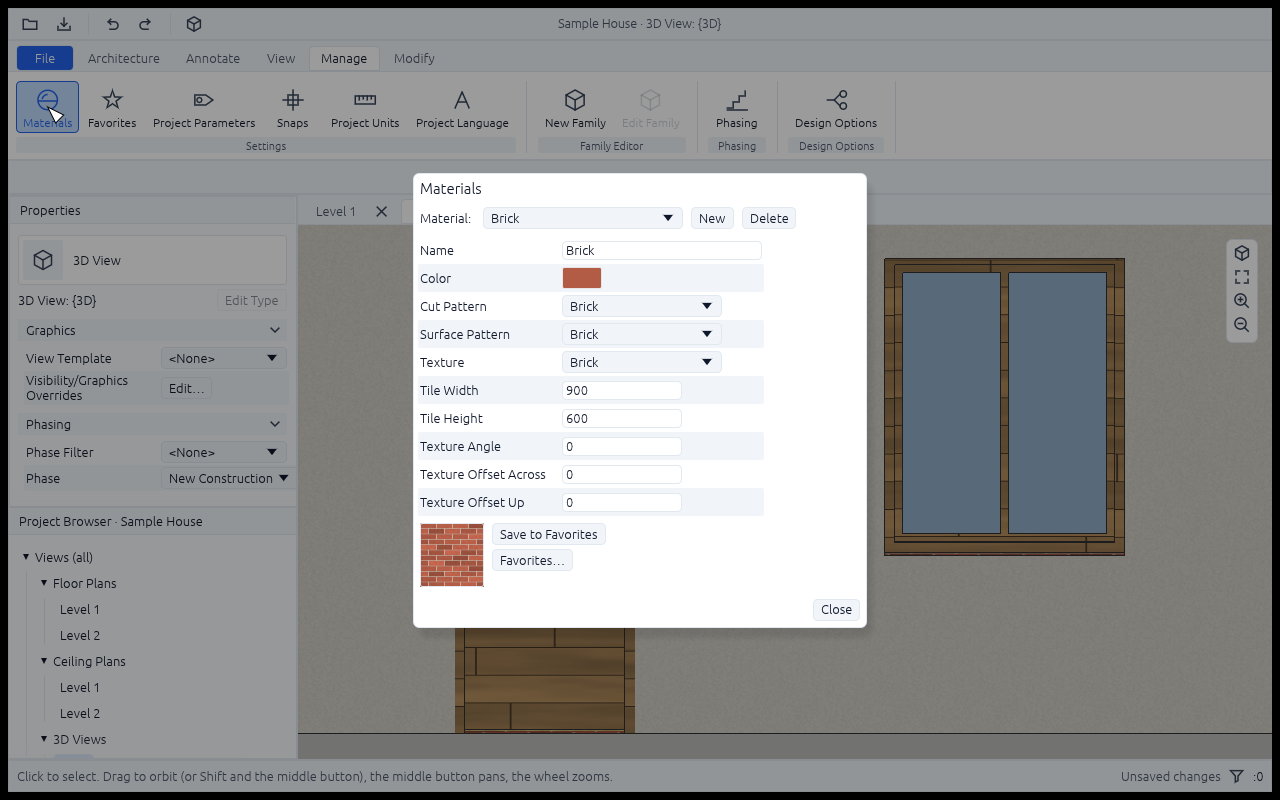
Task: Click Save to Favorites
Action: (x=549, y=534)
